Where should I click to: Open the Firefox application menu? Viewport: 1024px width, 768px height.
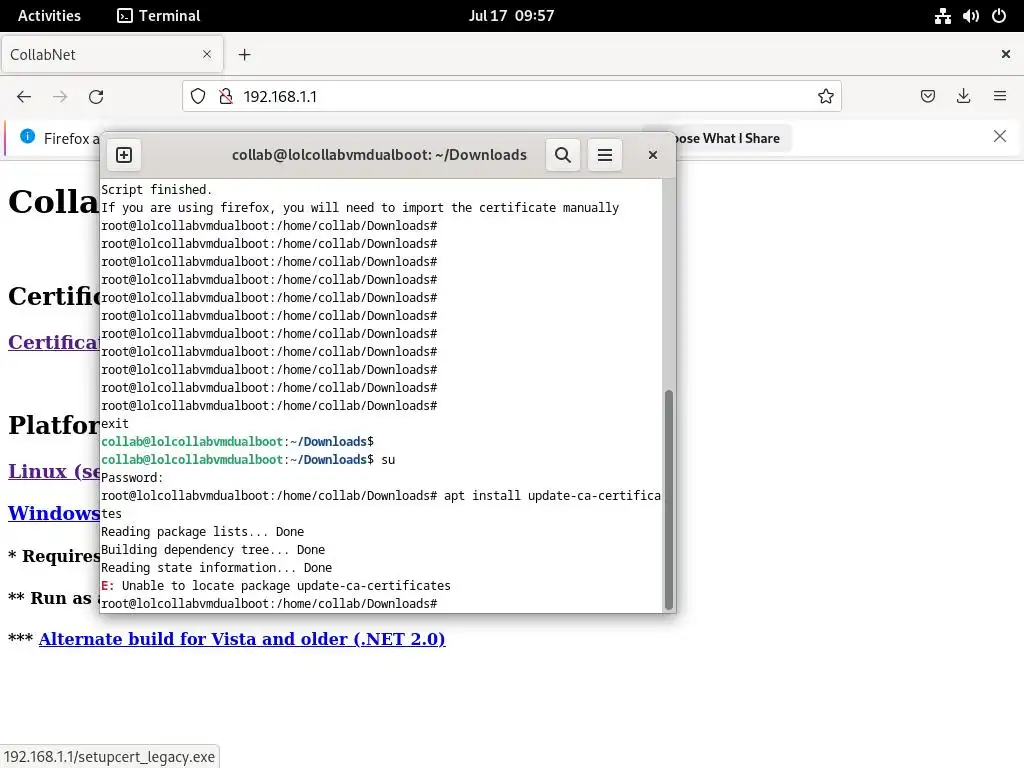[x=1000, y=97]
